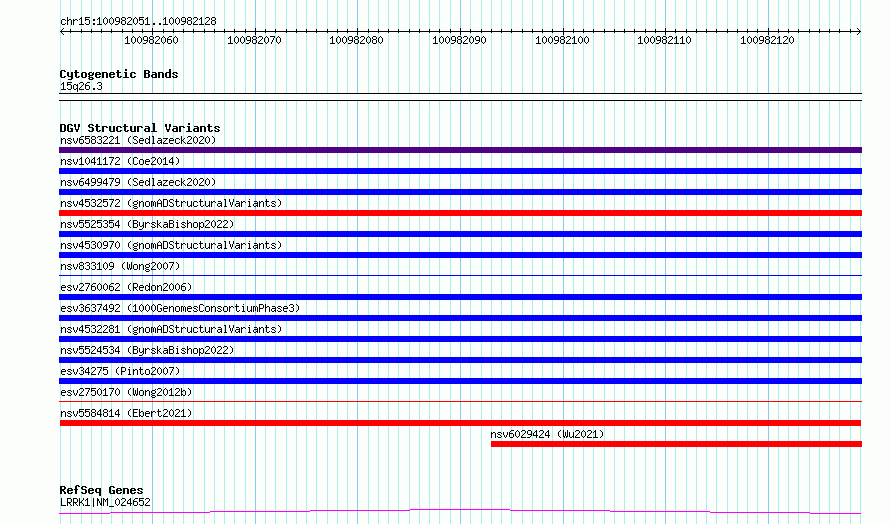Open nsv6499479 (Sedlazeck2020) variant label
Viewport: 890px width, 524px height.
[x=138, y=182]
